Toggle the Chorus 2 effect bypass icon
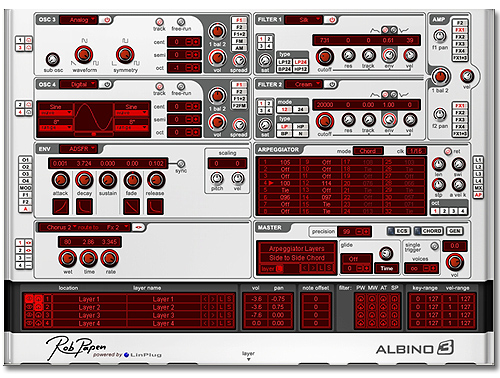Screen dimensions: 500x378 [x=139, y=227]
